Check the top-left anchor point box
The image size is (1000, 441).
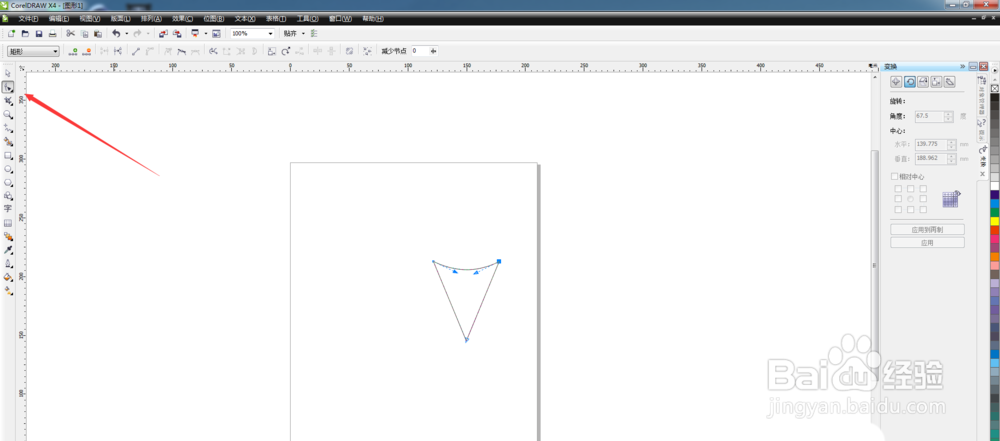click(x=898, y=189)
